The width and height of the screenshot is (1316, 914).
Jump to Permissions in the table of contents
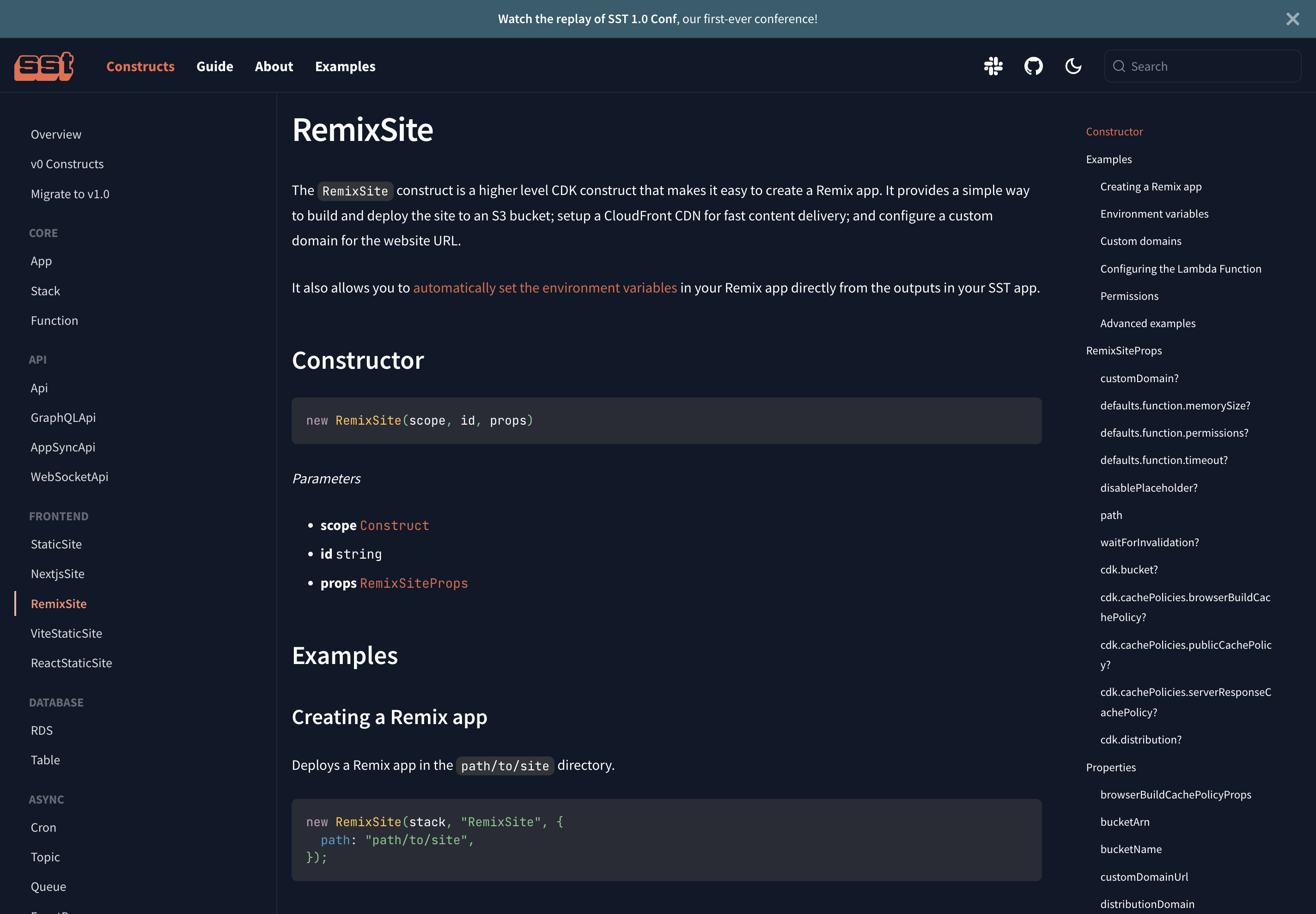(1129, 296)
